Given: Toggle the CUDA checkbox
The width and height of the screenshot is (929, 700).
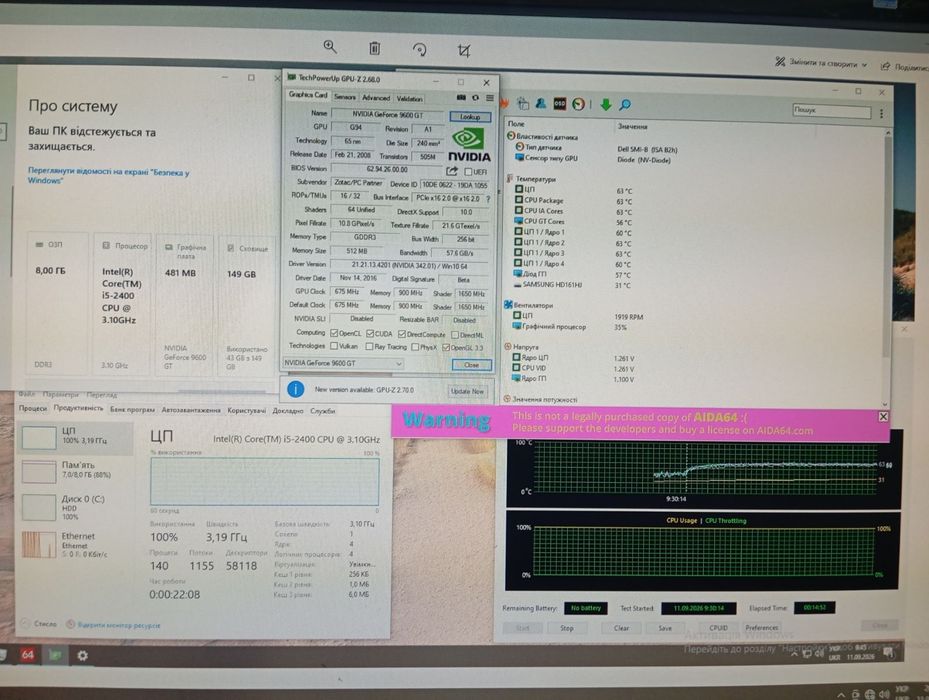Looking at the screenshot, I should (370, 334).
